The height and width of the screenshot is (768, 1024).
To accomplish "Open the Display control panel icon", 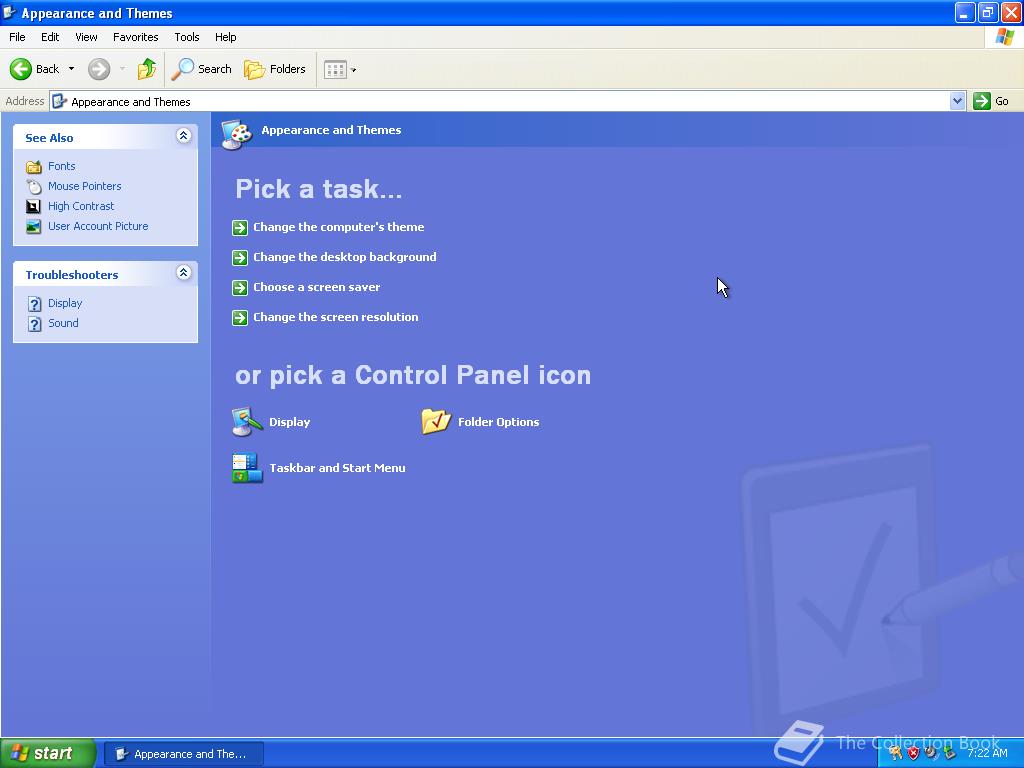I will tap(247, 422).
